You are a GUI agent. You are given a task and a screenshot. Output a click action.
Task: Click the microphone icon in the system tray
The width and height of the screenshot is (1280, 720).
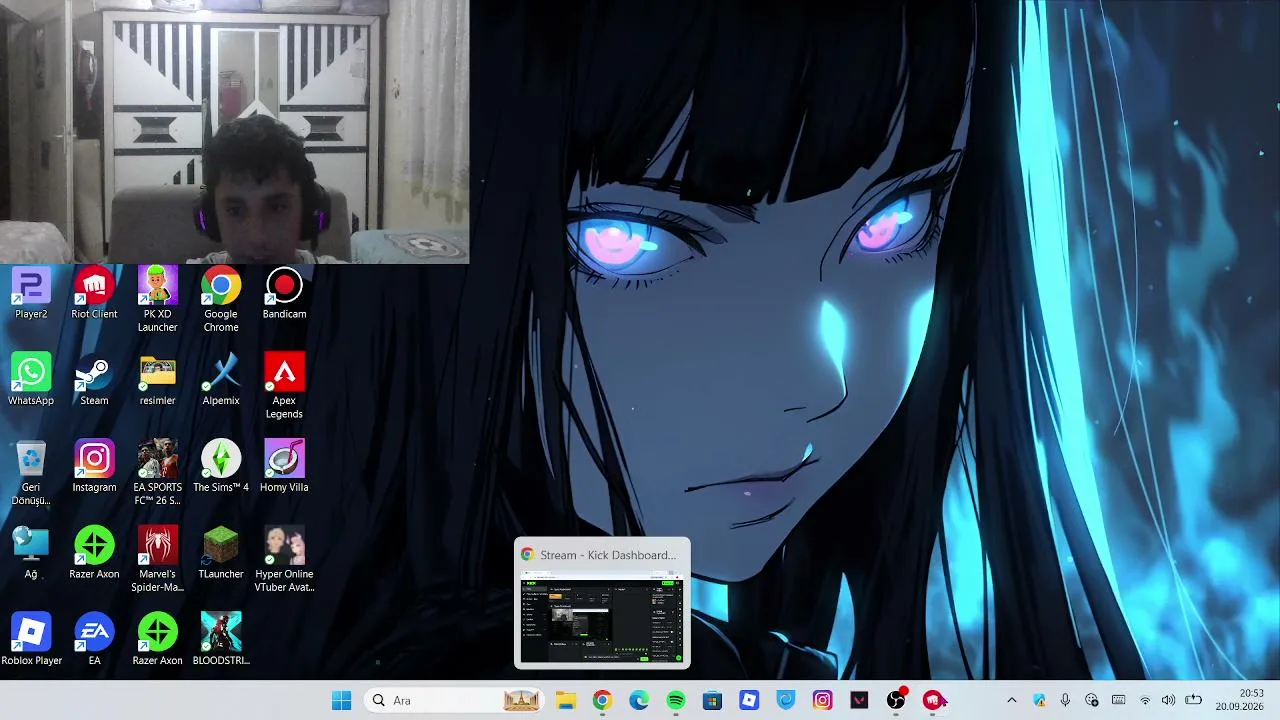coord(1065,700)
